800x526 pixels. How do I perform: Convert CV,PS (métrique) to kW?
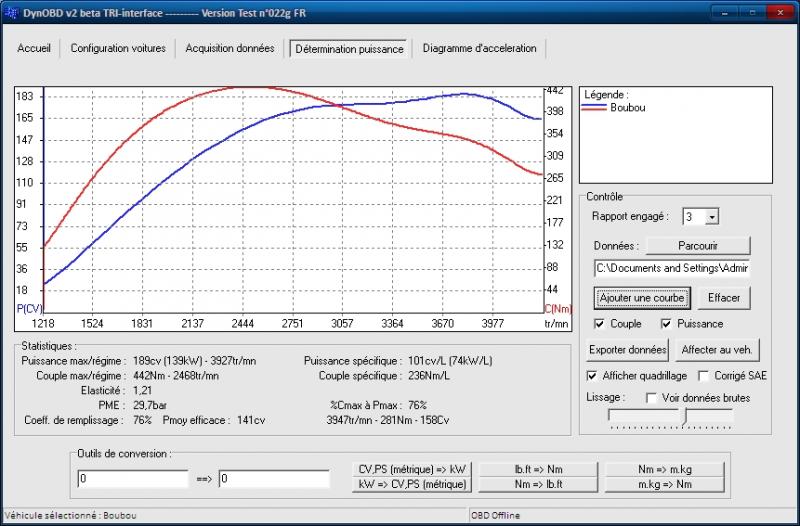[x=412, y=469]
